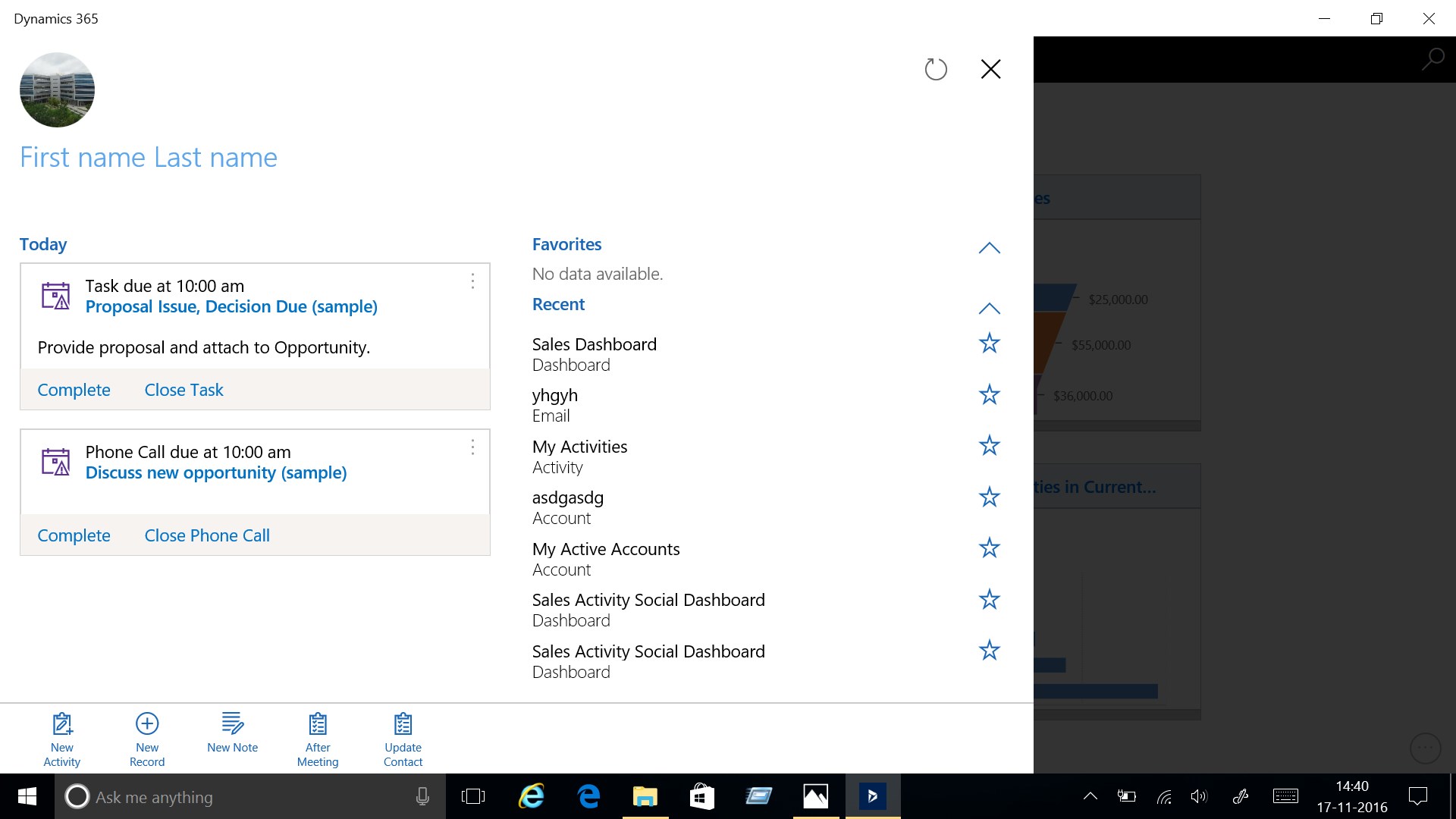Close the home panel with X icon

990,70
